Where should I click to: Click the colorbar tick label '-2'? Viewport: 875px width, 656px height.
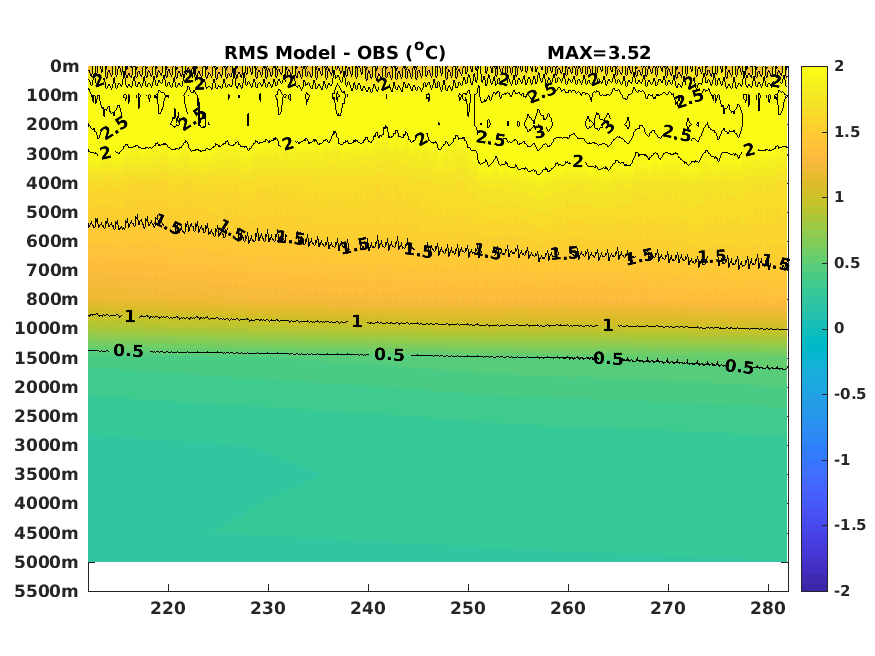[842, 591]
